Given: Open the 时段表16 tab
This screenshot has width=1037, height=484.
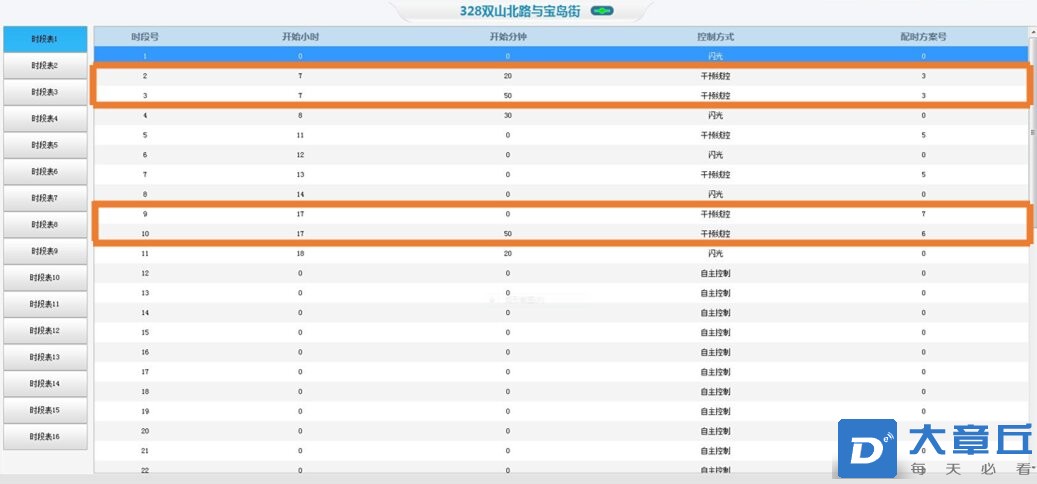Looking at the screenshot, I should [45, 436].
